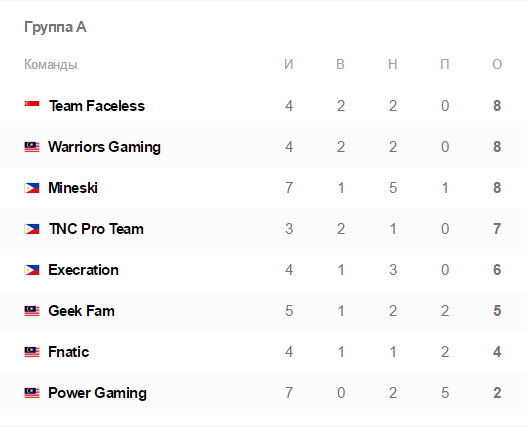Click the Philippines flag beside TNC Pro Team
Viewport: 527px width, 427px height.
tap(32, 229)
